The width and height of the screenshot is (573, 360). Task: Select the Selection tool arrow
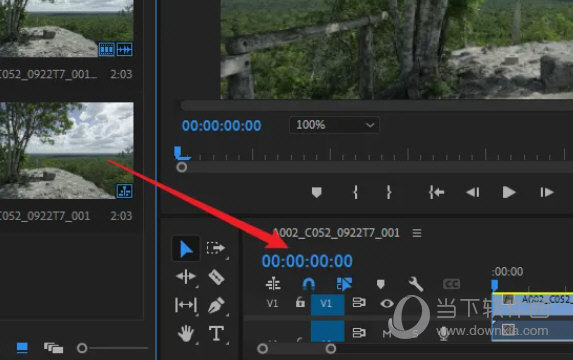[186, 249]
